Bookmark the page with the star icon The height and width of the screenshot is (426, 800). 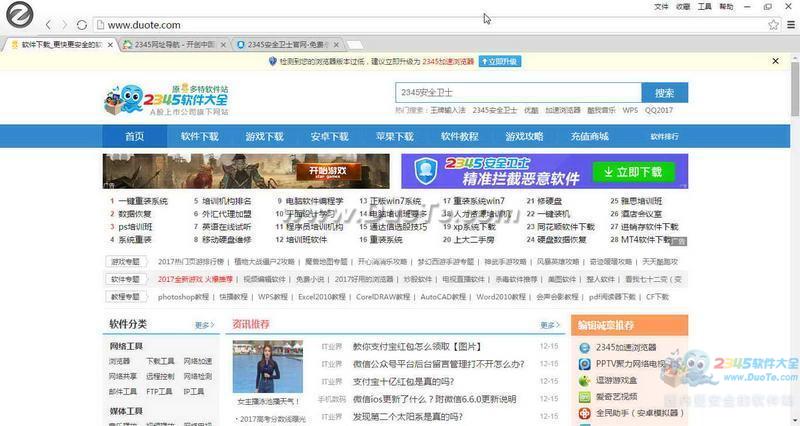773,24
